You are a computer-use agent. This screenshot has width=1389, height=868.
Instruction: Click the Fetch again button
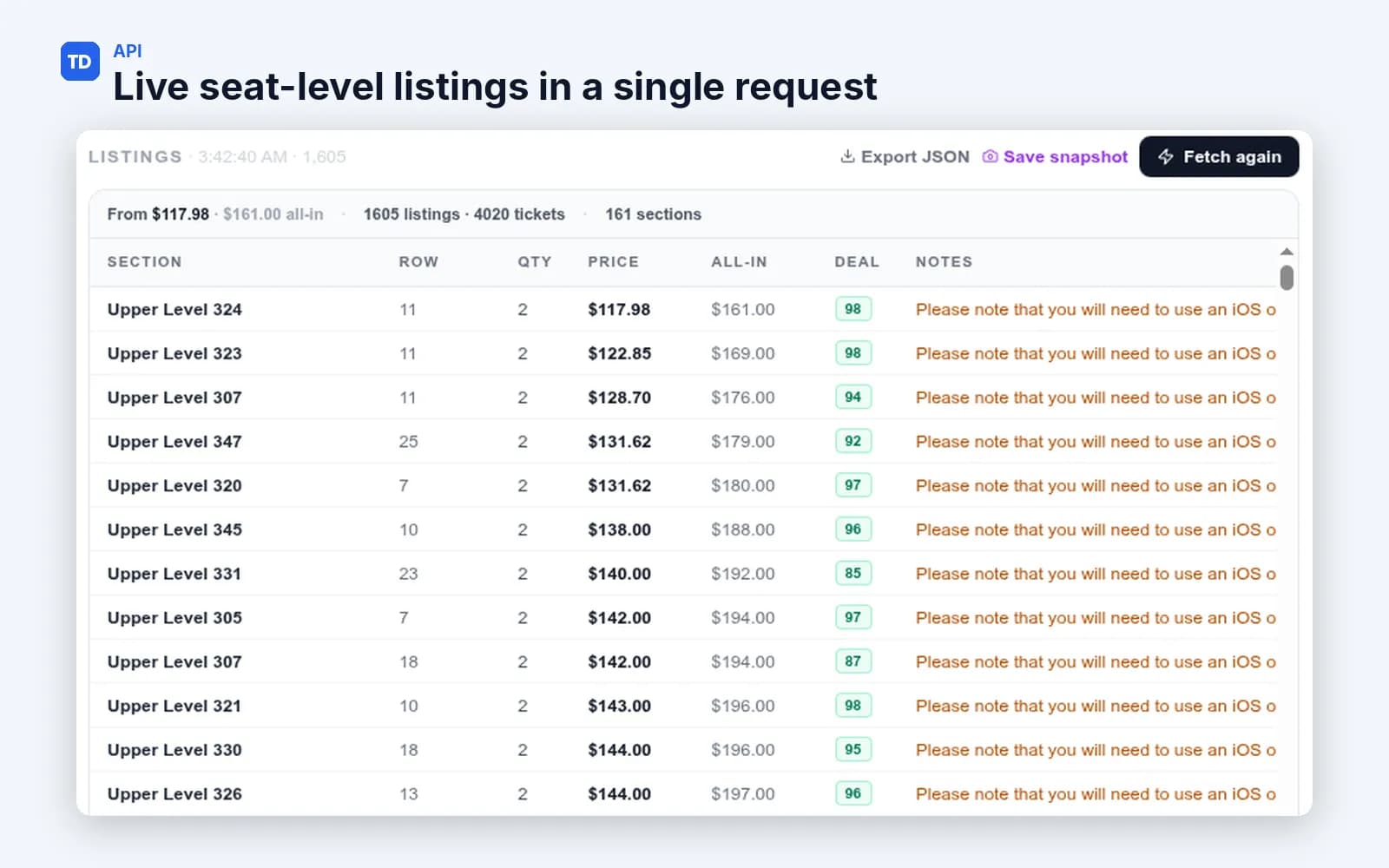point(1219,156)
